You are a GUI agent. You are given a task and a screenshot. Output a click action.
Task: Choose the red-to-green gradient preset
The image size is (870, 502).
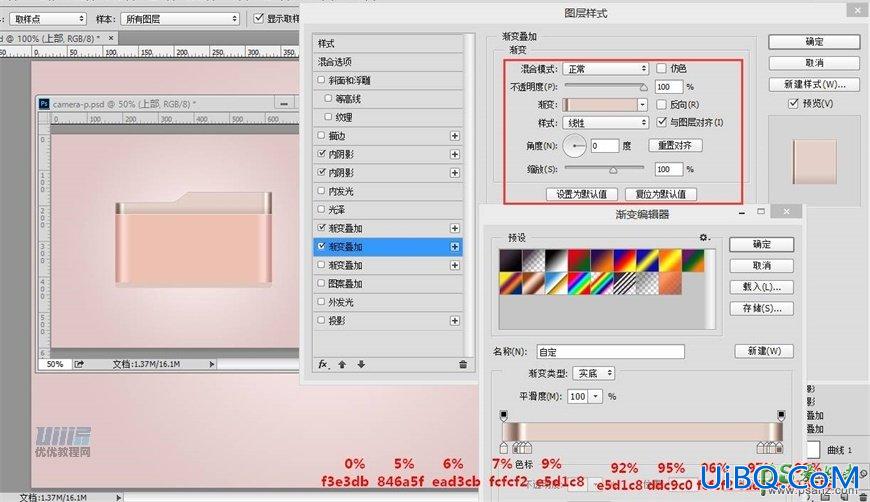click(579, 261)
